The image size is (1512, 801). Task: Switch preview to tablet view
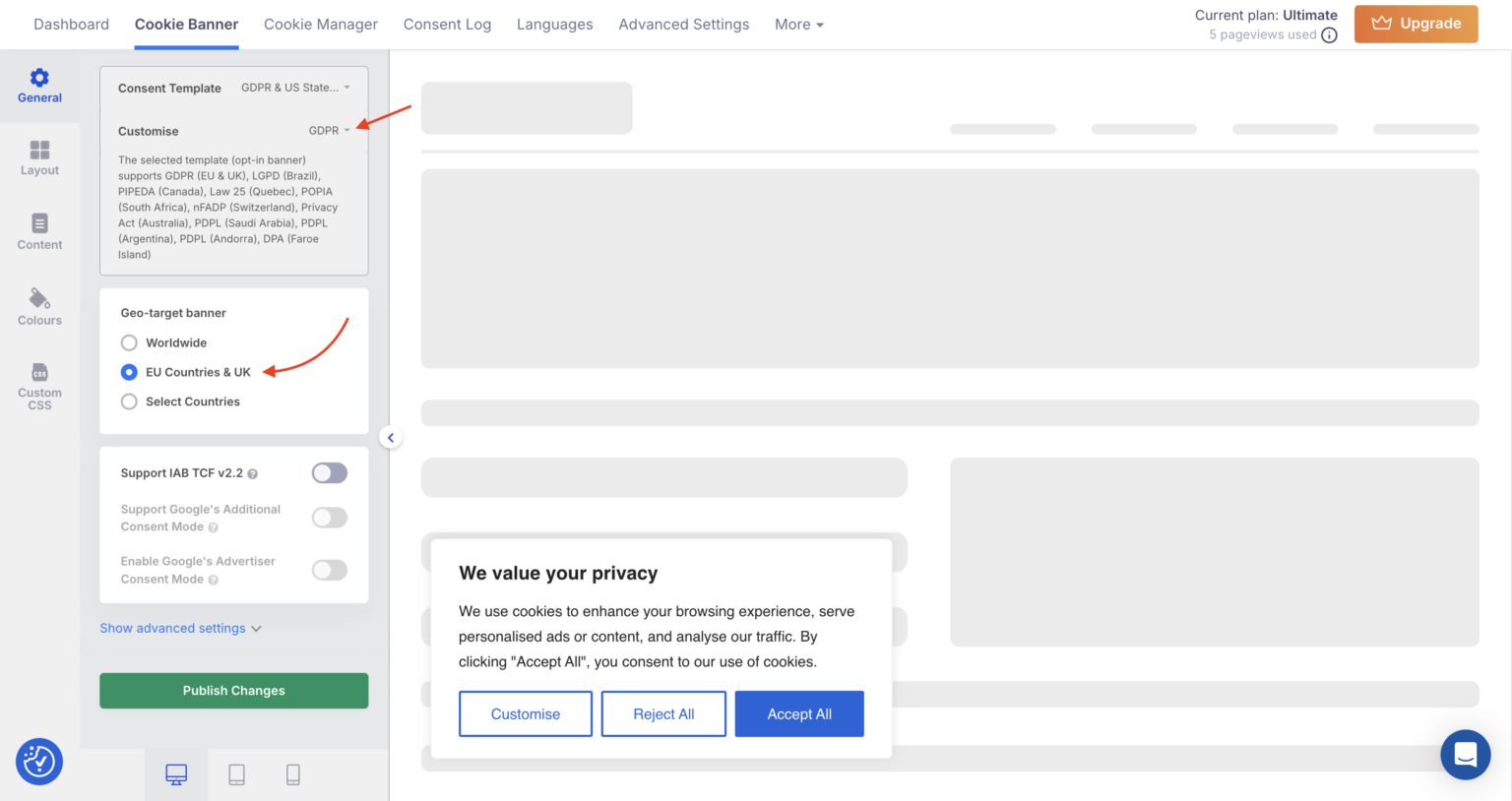(236, 774)
